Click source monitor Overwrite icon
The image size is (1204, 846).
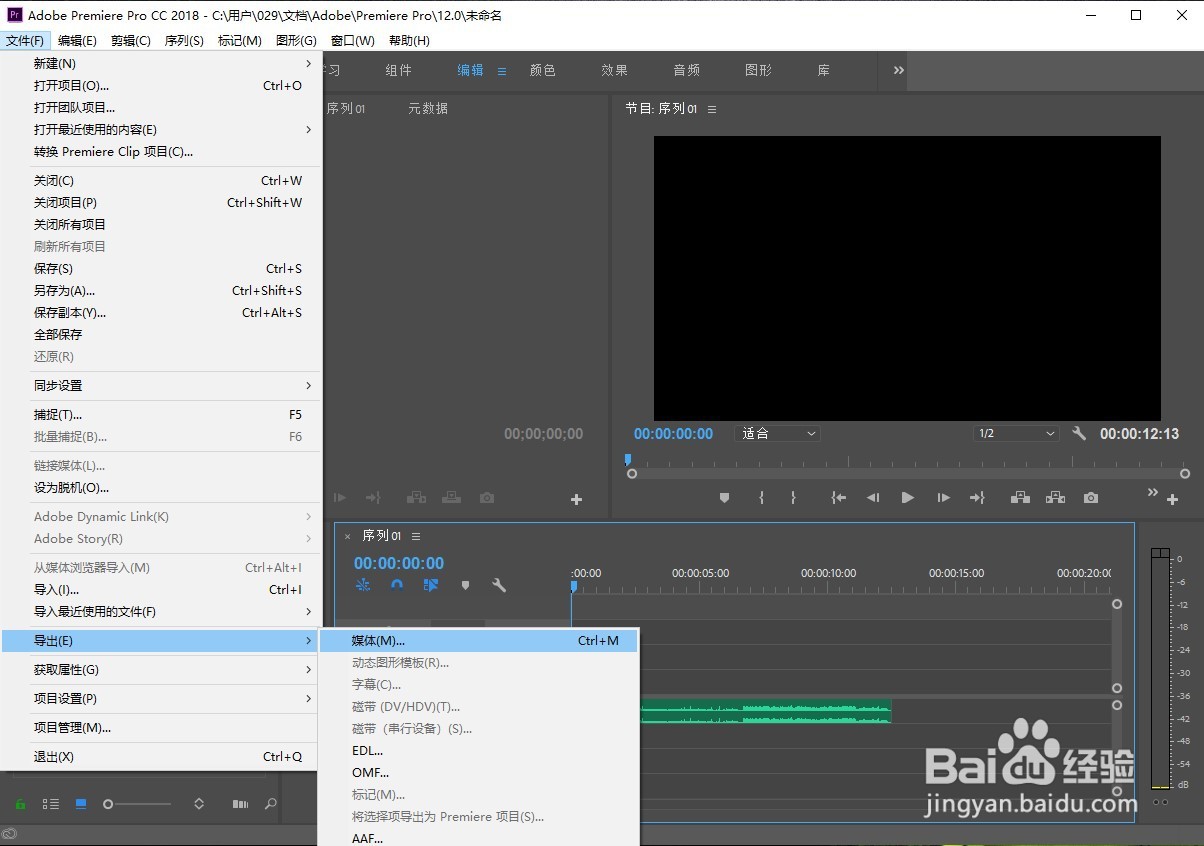(452, 498)
